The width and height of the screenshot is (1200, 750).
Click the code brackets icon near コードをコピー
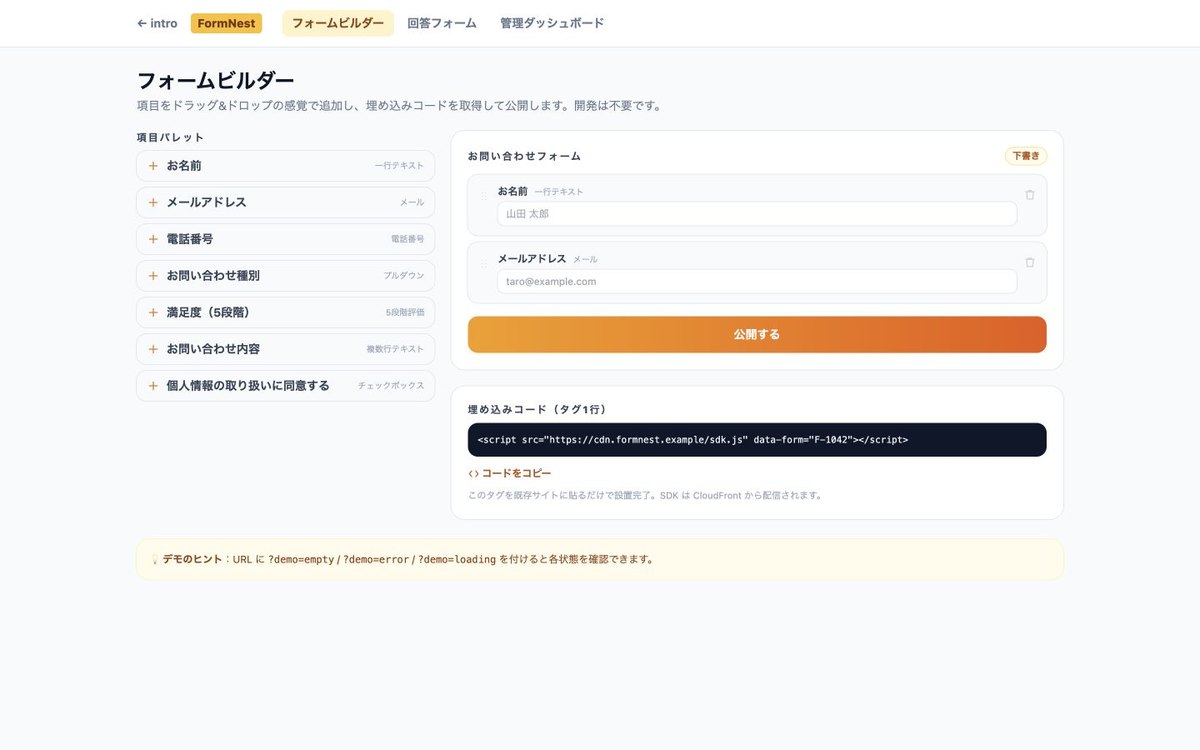coord(473,473)
